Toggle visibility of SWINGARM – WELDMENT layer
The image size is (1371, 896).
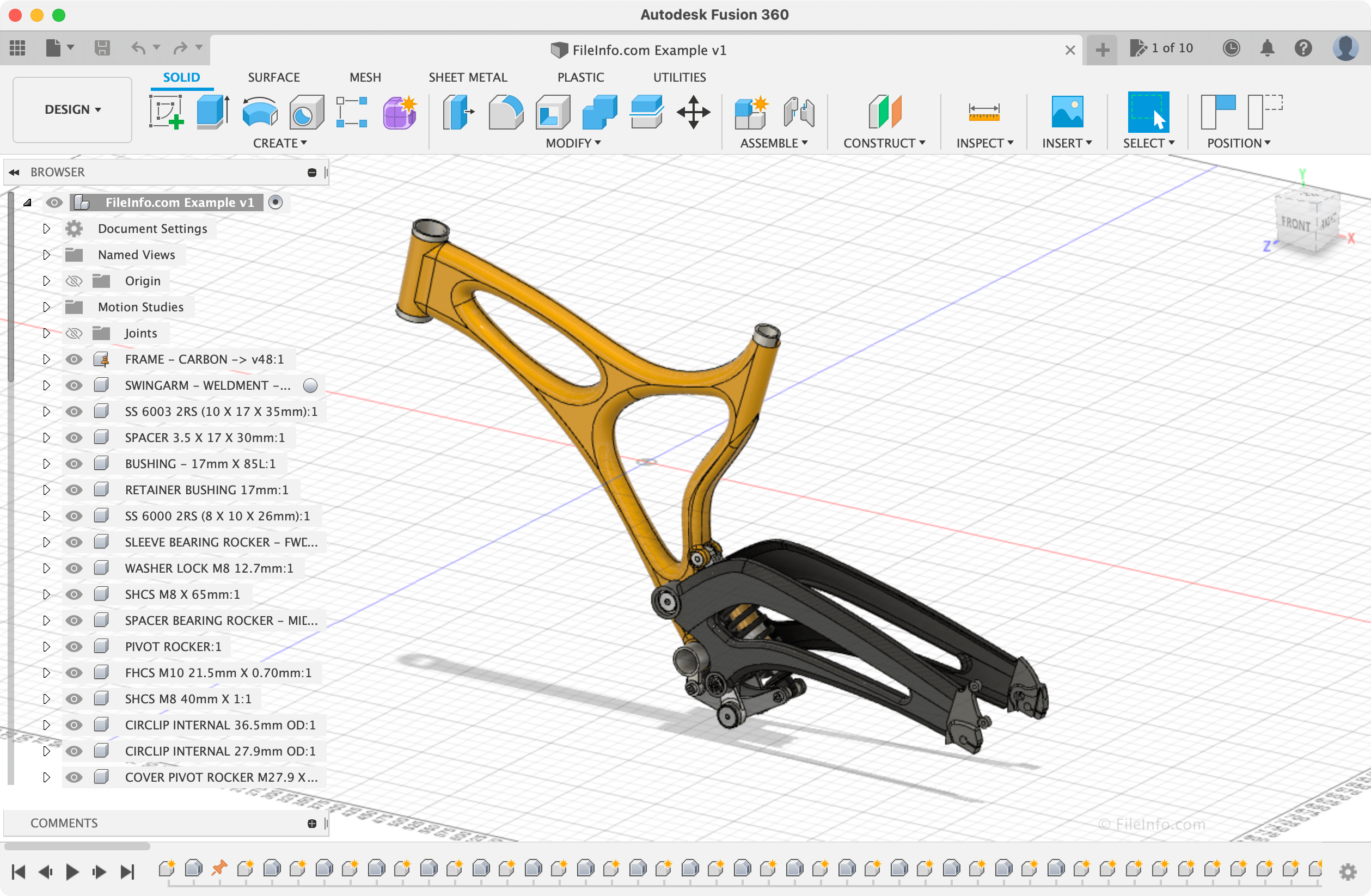pos(76,385)
